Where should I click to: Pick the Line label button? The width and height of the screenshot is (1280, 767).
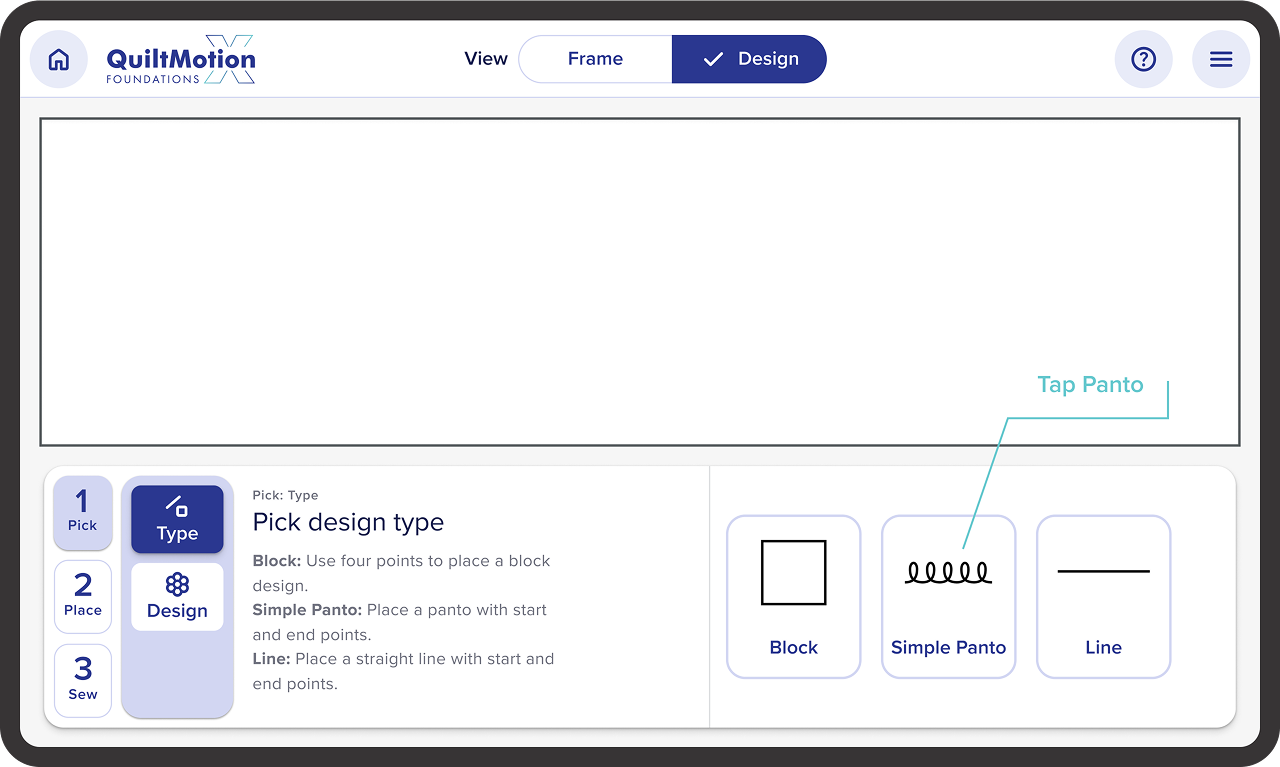click(x=1103, y=647)
